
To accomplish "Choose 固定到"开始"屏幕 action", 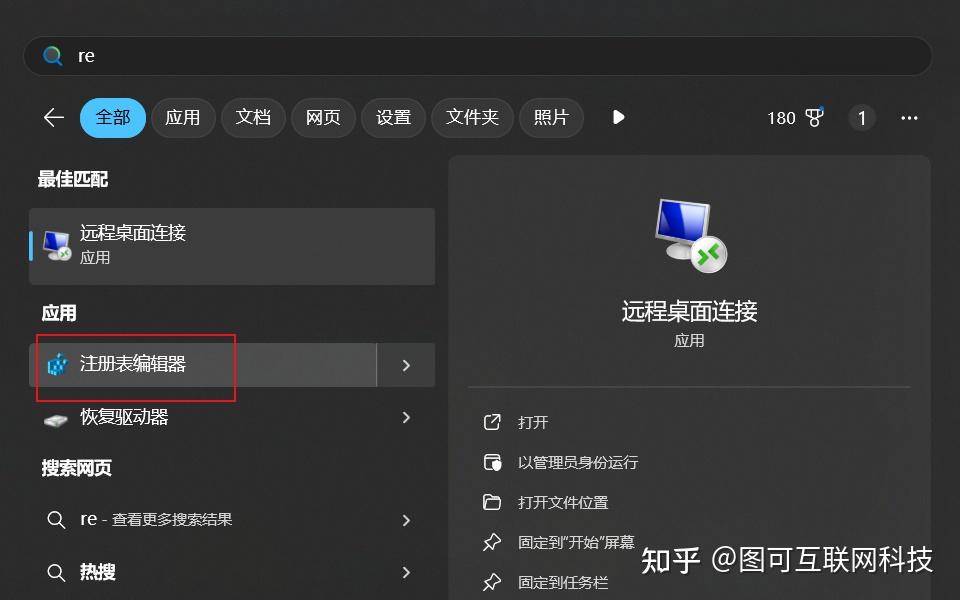I will 576,542.
